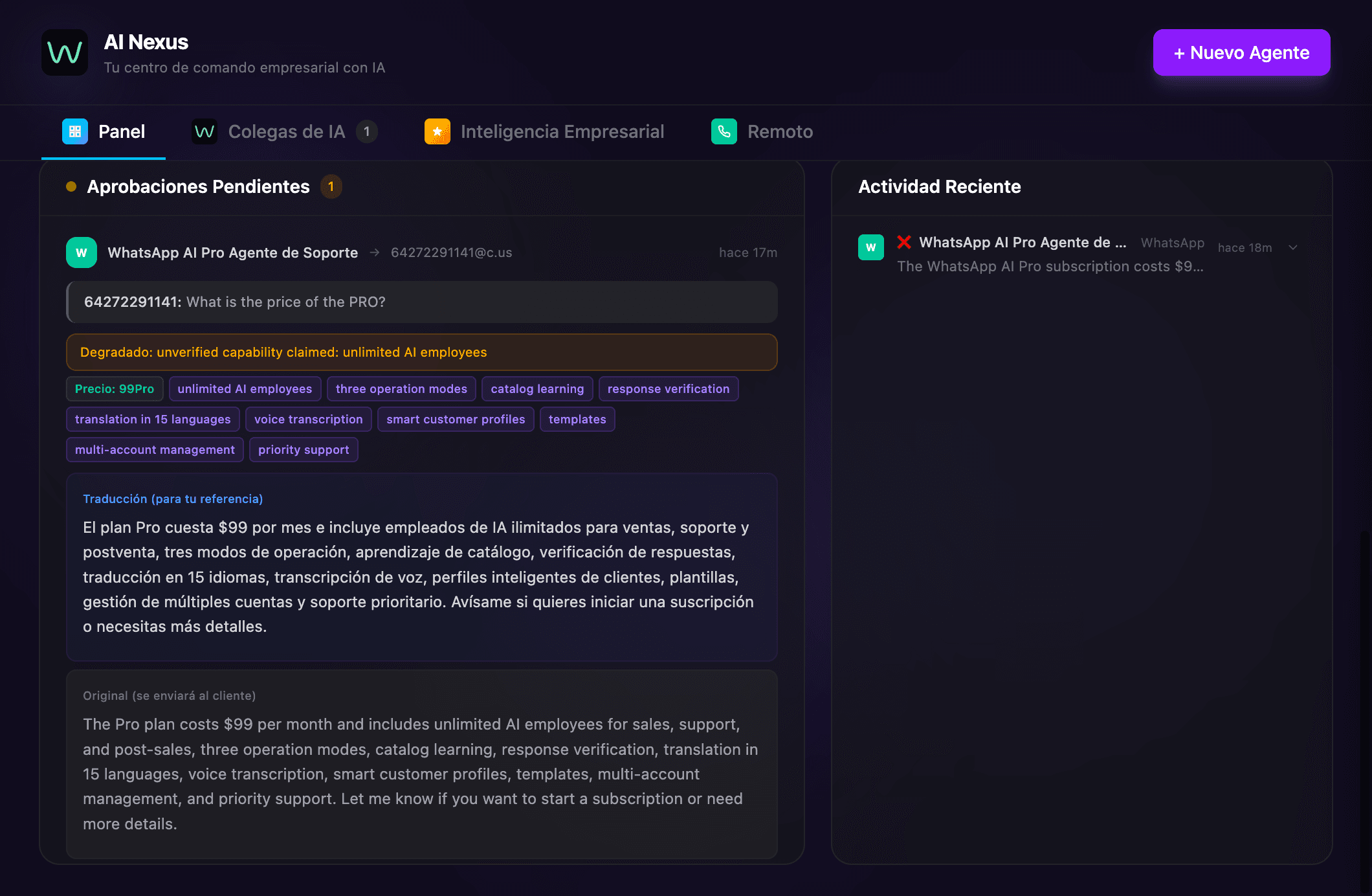Click the AI Nexus logo icon
This screenshot has width=1372, height=896.
[65, 52]
